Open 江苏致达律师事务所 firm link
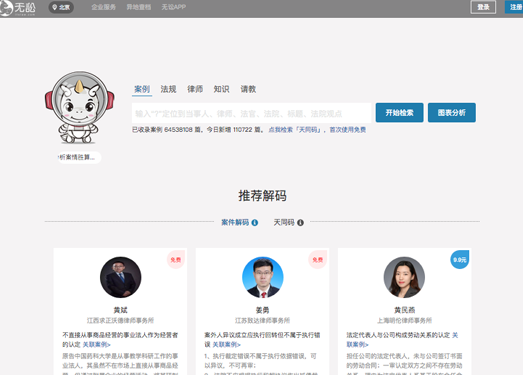The width and height of the screenshot is (523, 375). (x=263, y=321)
